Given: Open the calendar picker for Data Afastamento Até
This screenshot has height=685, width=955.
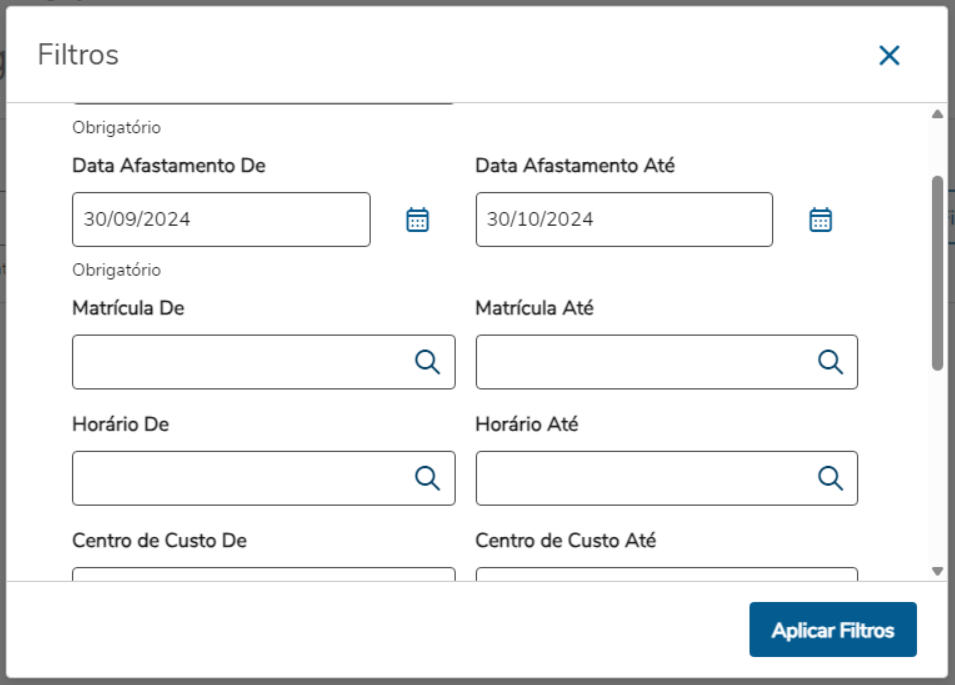Looking at the screenshot, I should (x=820, y=219).
